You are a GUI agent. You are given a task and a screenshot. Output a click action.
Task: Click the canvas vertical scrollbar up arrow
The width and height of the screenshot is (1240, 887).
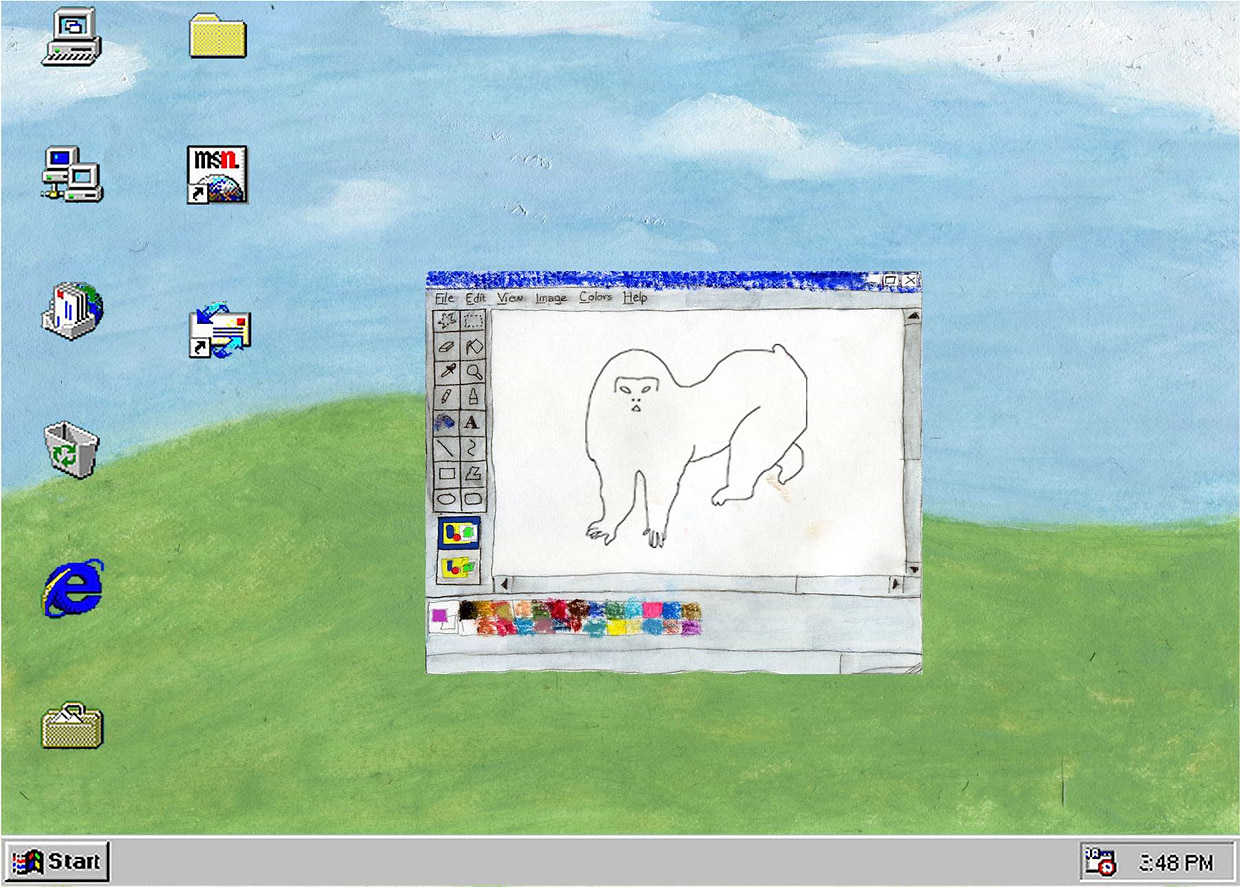click(912, 317)
